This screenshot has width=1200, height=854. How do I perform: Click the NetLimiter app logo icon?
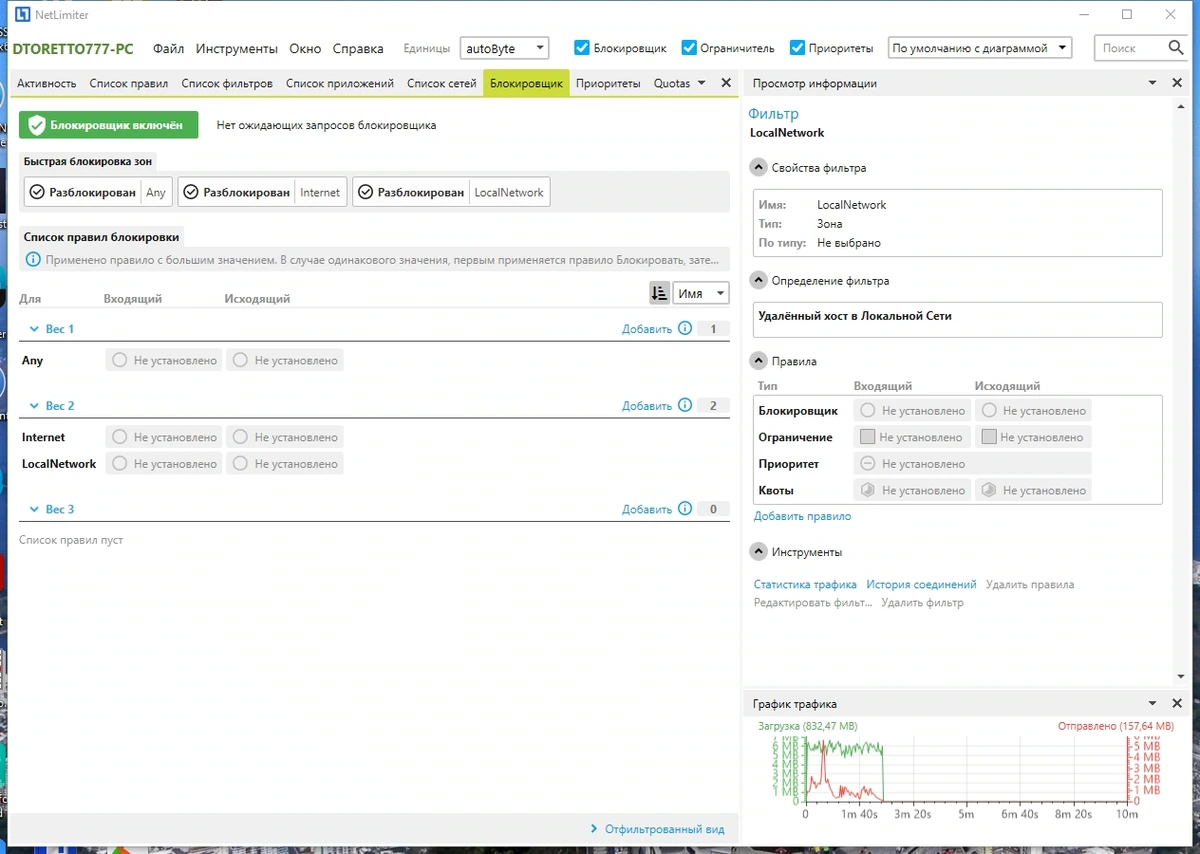coord(23,15)
